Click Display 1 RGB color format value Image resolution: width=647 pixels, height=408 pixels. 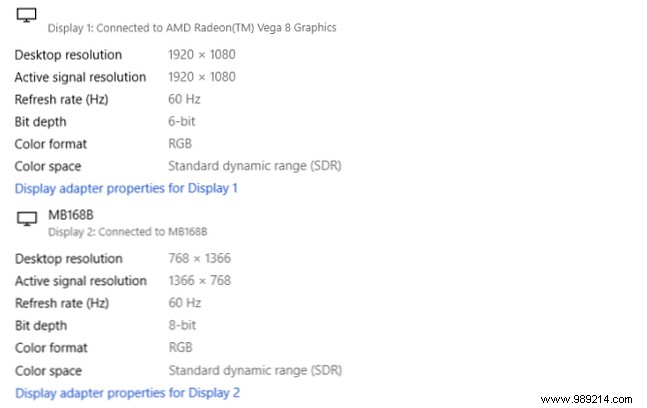click(180, 144)
